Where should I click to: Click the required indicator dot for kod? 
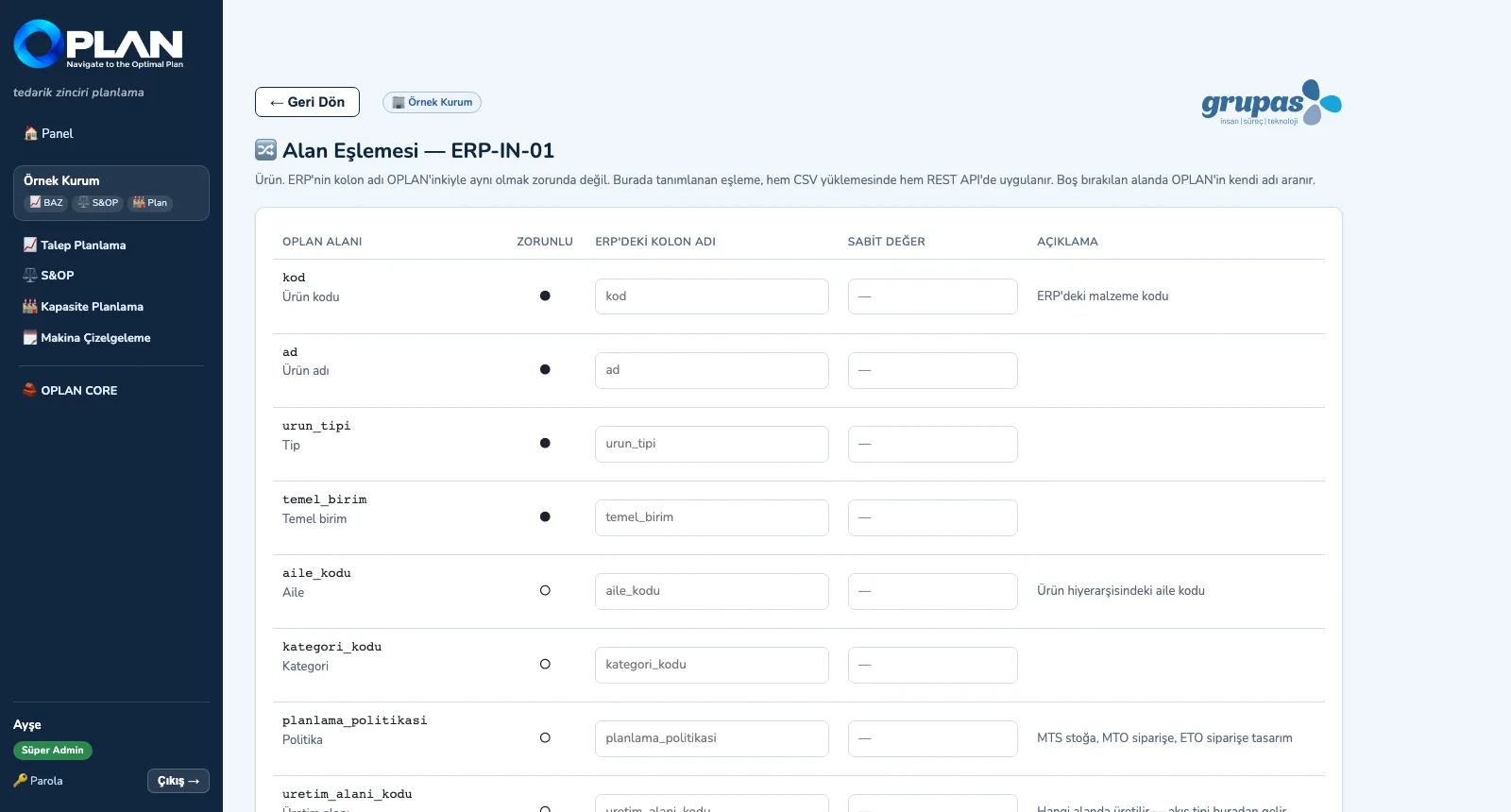(x=545, y=296)
